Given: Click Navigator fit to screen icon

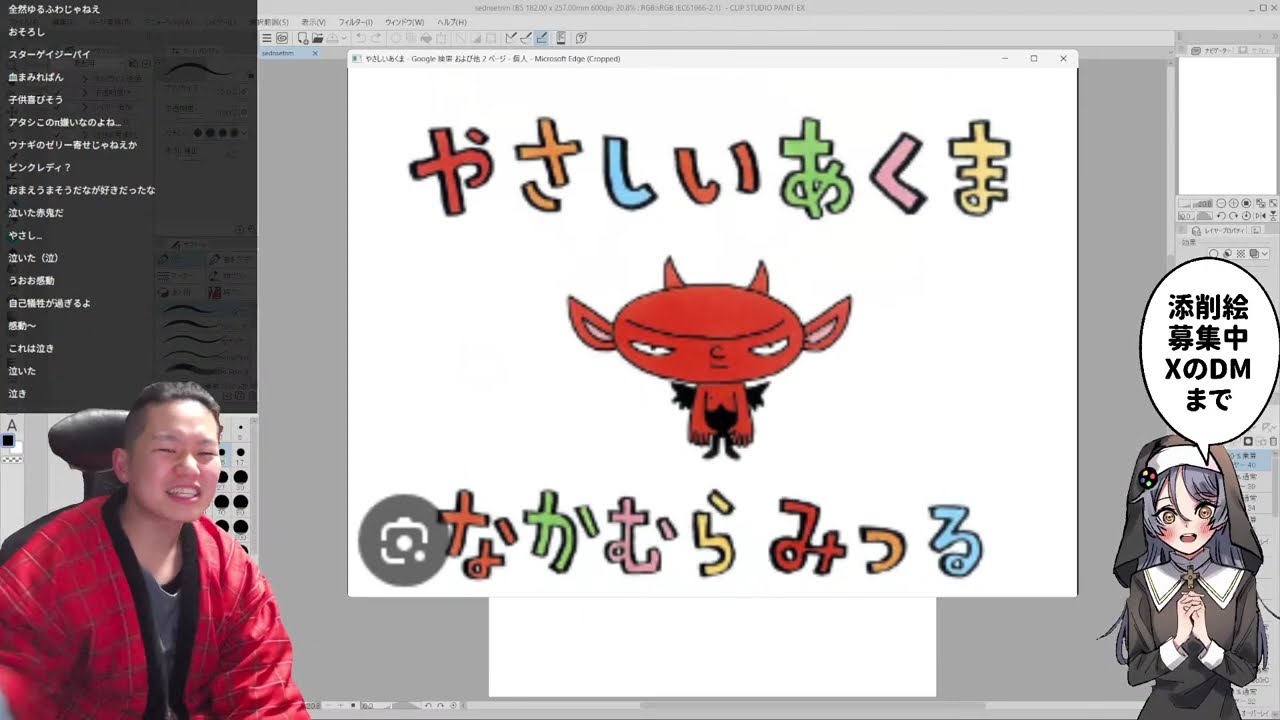Looking at the screenshot, I should tap(1260, 203).
